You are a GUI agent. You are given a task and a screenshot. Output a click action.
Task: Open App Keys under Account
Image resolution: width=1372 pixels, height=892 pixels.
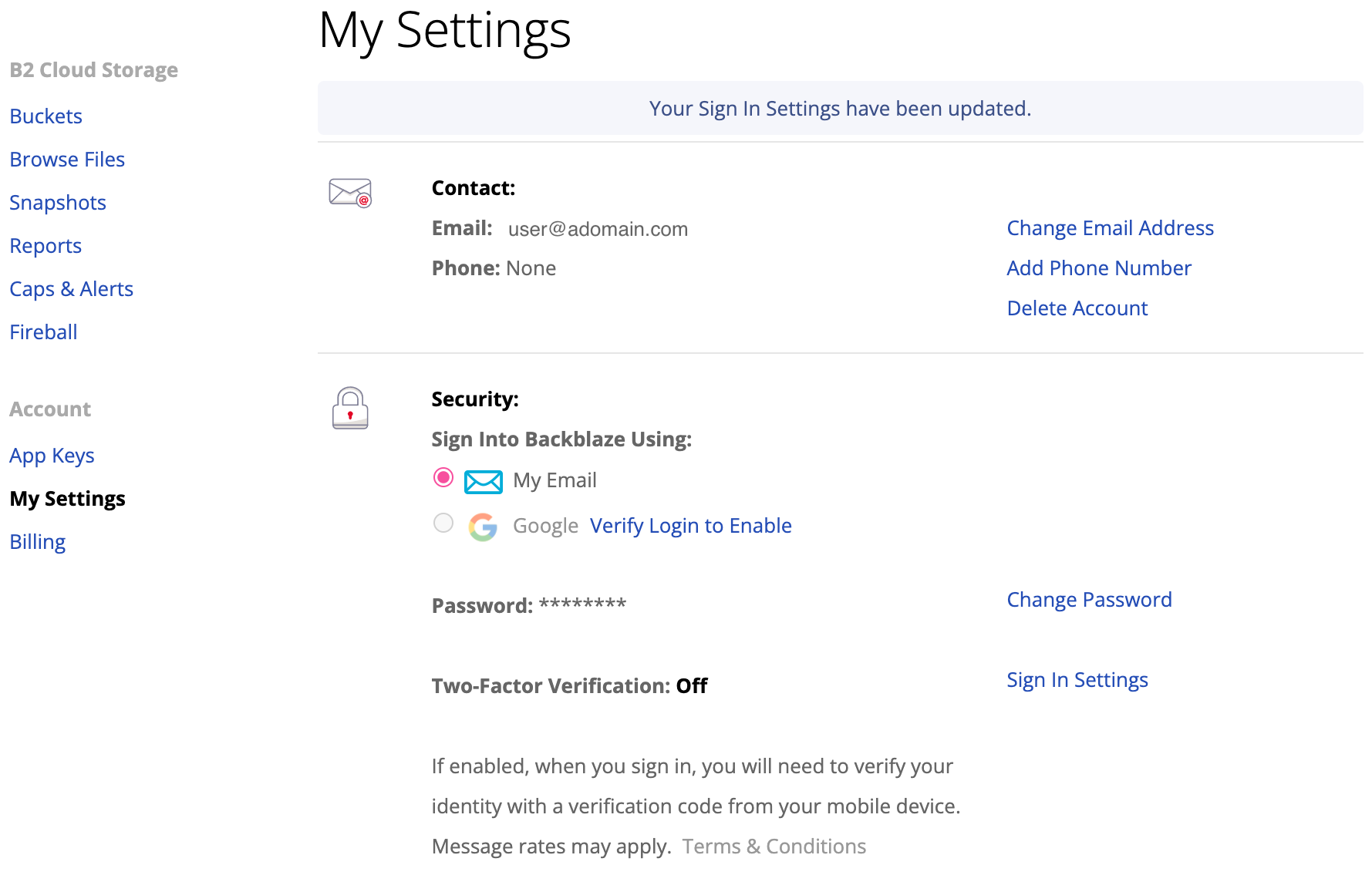coord(52,456)
